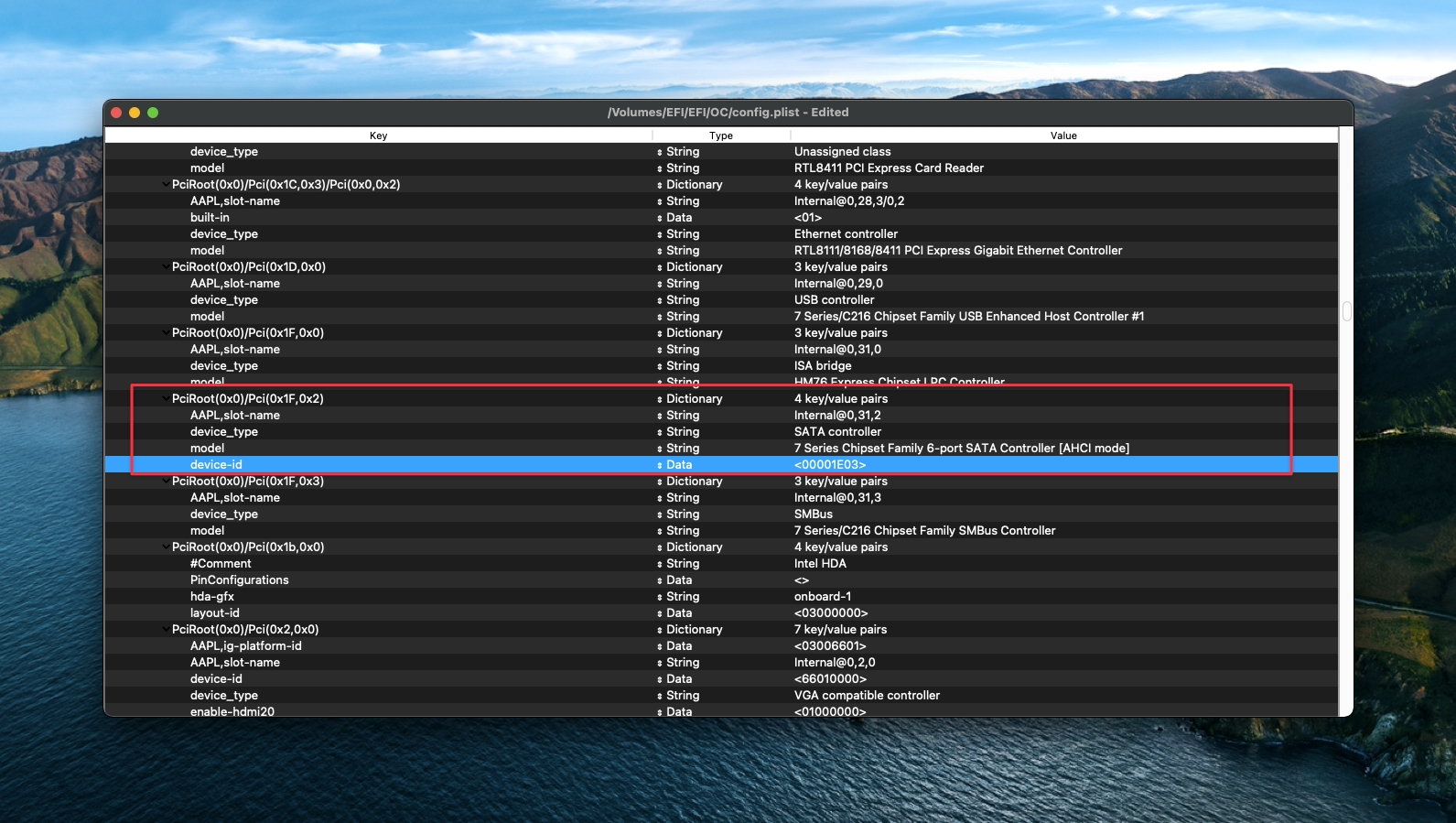
Task: Click the vertical scrollbar thumb
Action: coord(1346,311)
